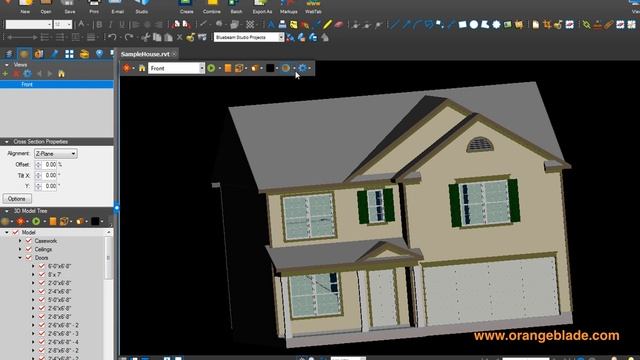This screenshot has height=360, width=640.
Task: Click the Create PDF button
Action: 186,6
